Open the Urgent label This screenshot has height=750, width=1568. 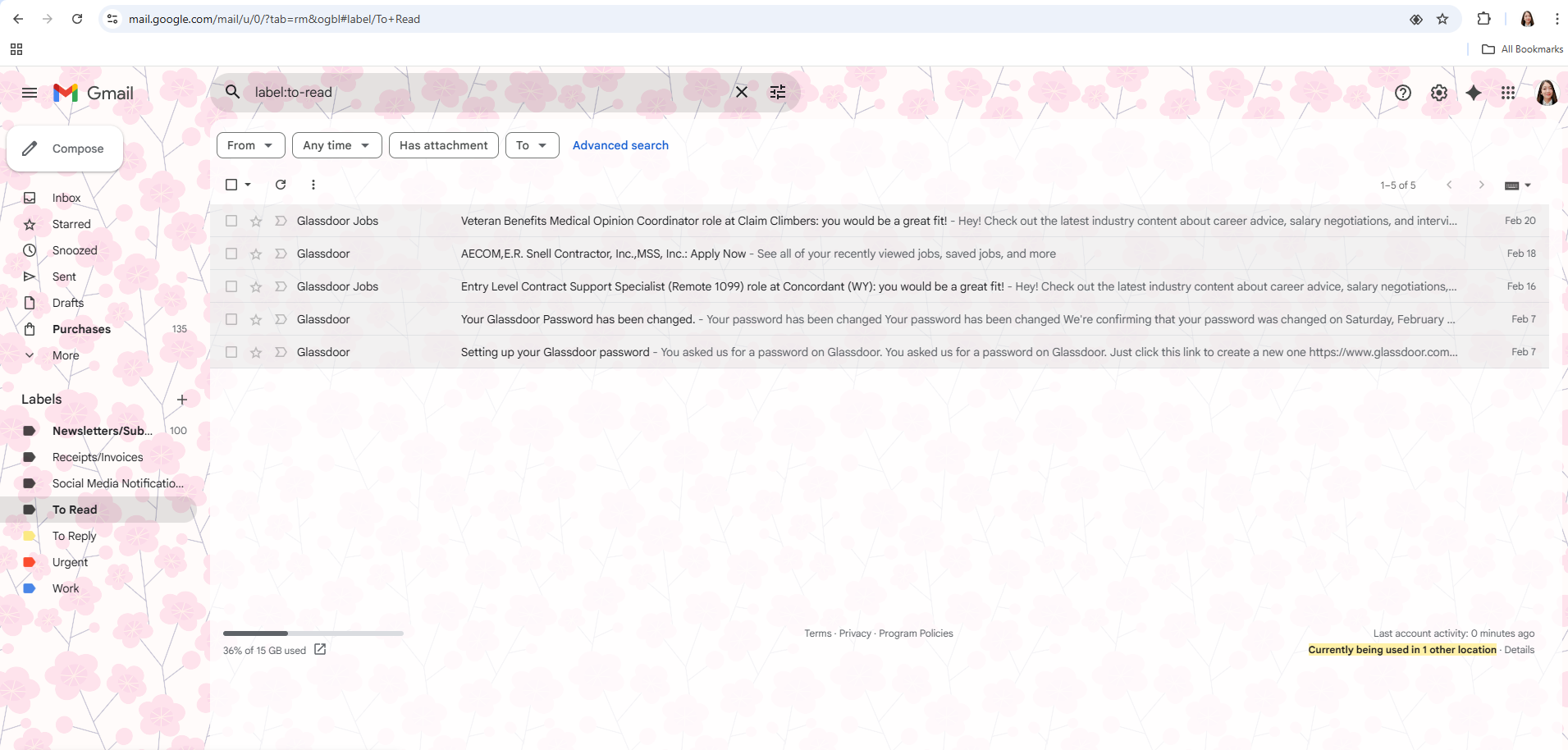(70, 562)
